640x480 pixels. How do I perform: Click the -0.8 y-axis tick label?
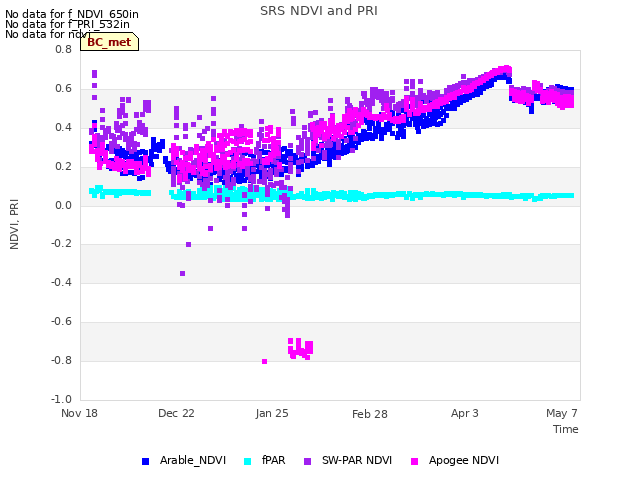[61, 360]
